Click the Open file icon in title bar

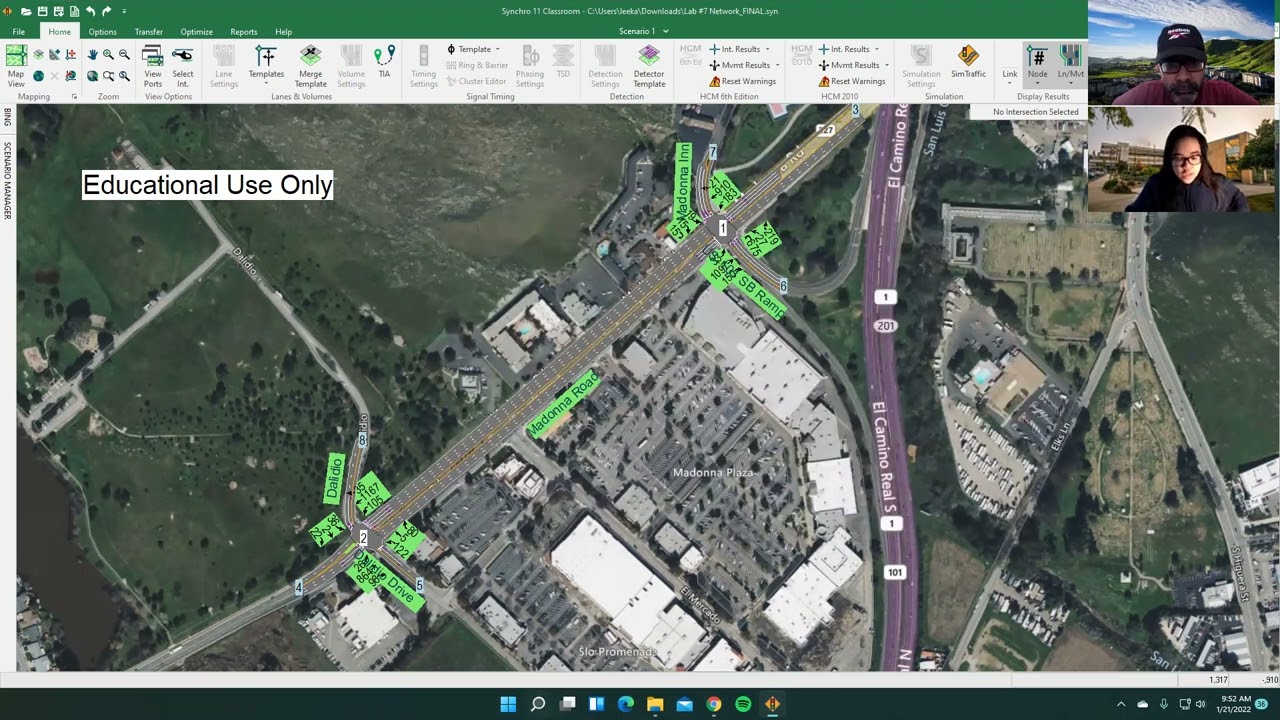pos(26,11)
